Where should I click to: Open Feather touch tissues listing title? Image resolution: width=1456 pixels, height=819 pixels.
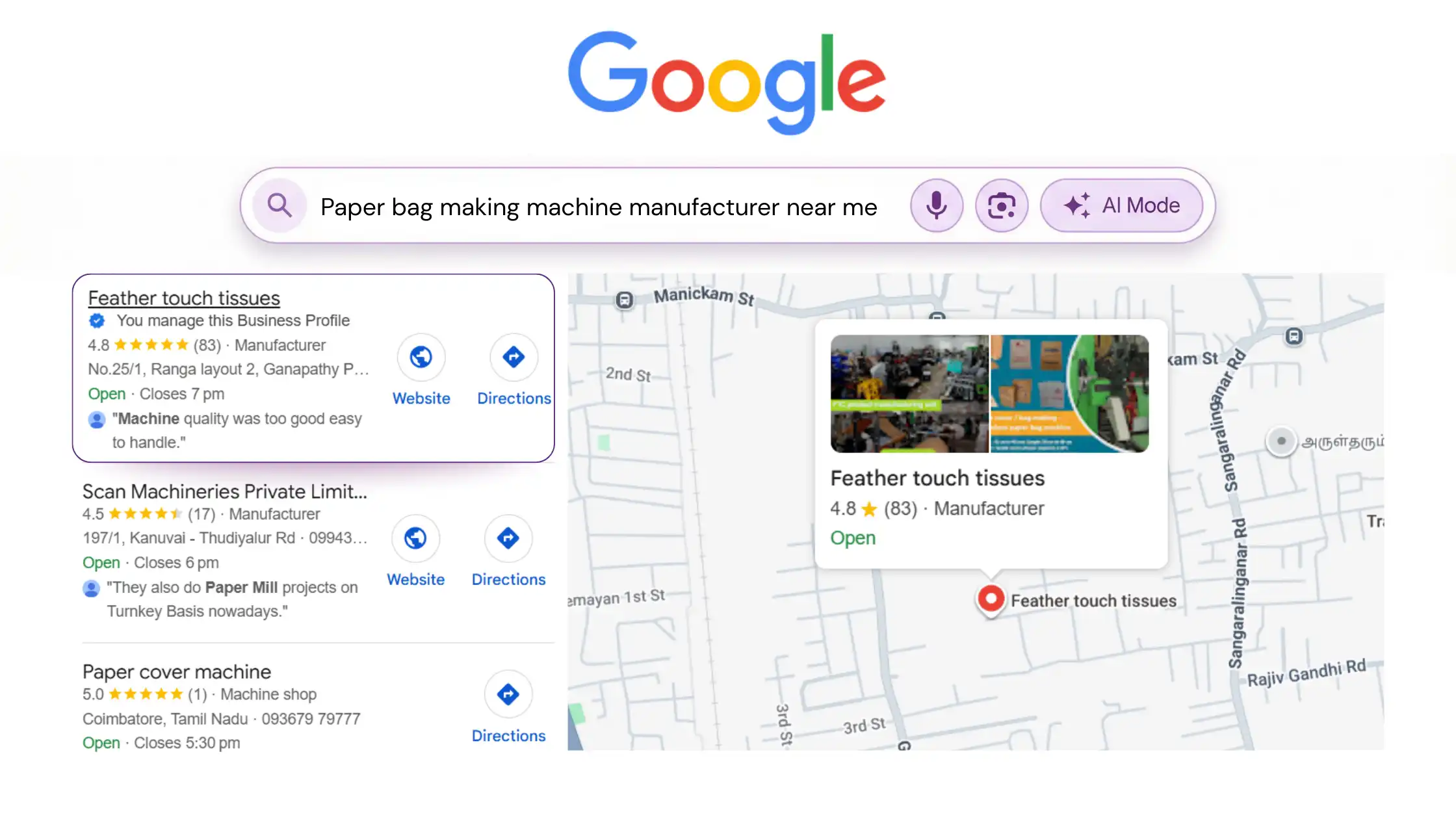pyautogui.click(x=184, y=298)
